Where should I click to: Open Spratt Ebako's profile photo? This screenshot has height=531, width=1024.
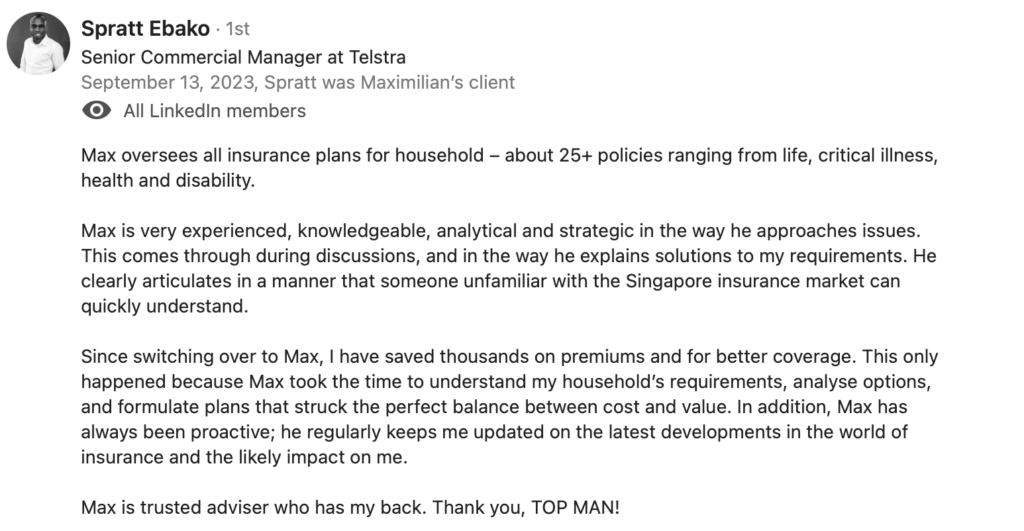coord(39,43)
